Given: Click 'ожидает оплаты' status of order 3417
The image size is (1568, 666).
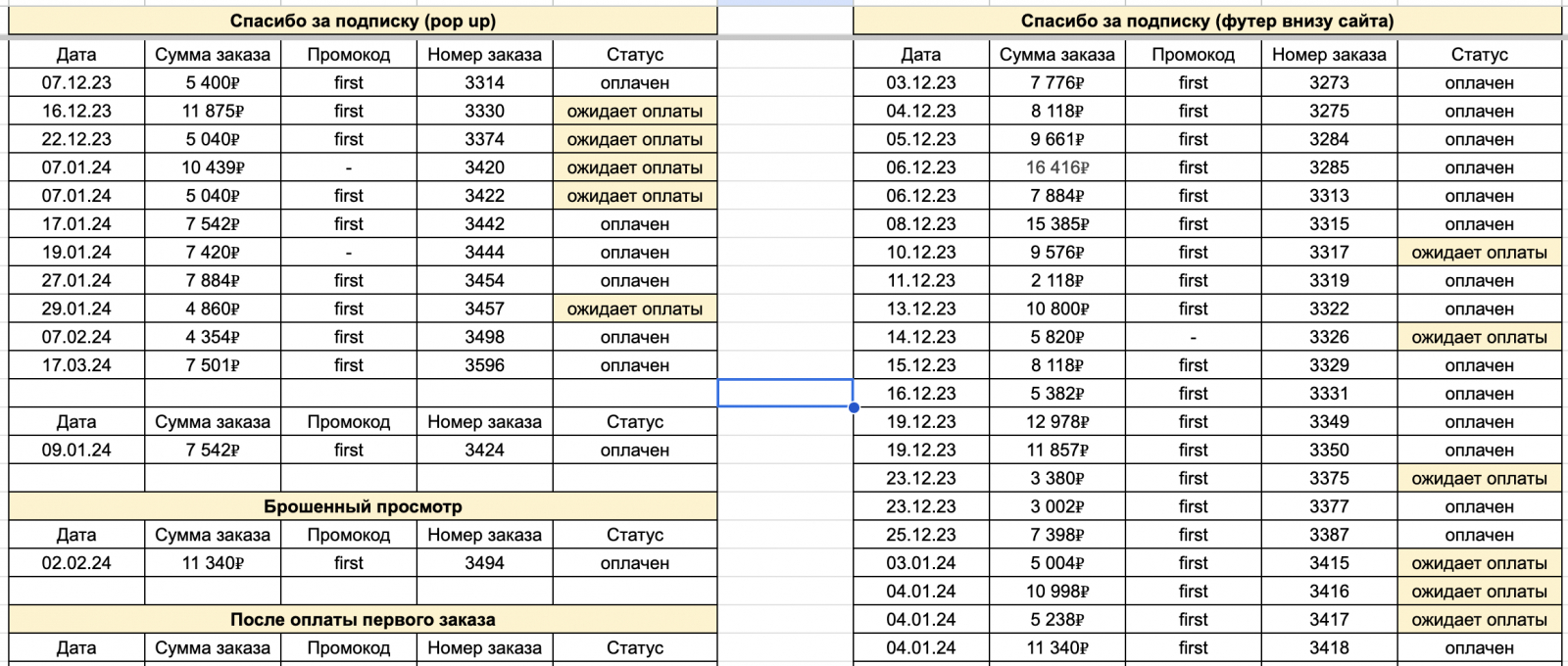Looking at the screenshot, I should 1480,620.
